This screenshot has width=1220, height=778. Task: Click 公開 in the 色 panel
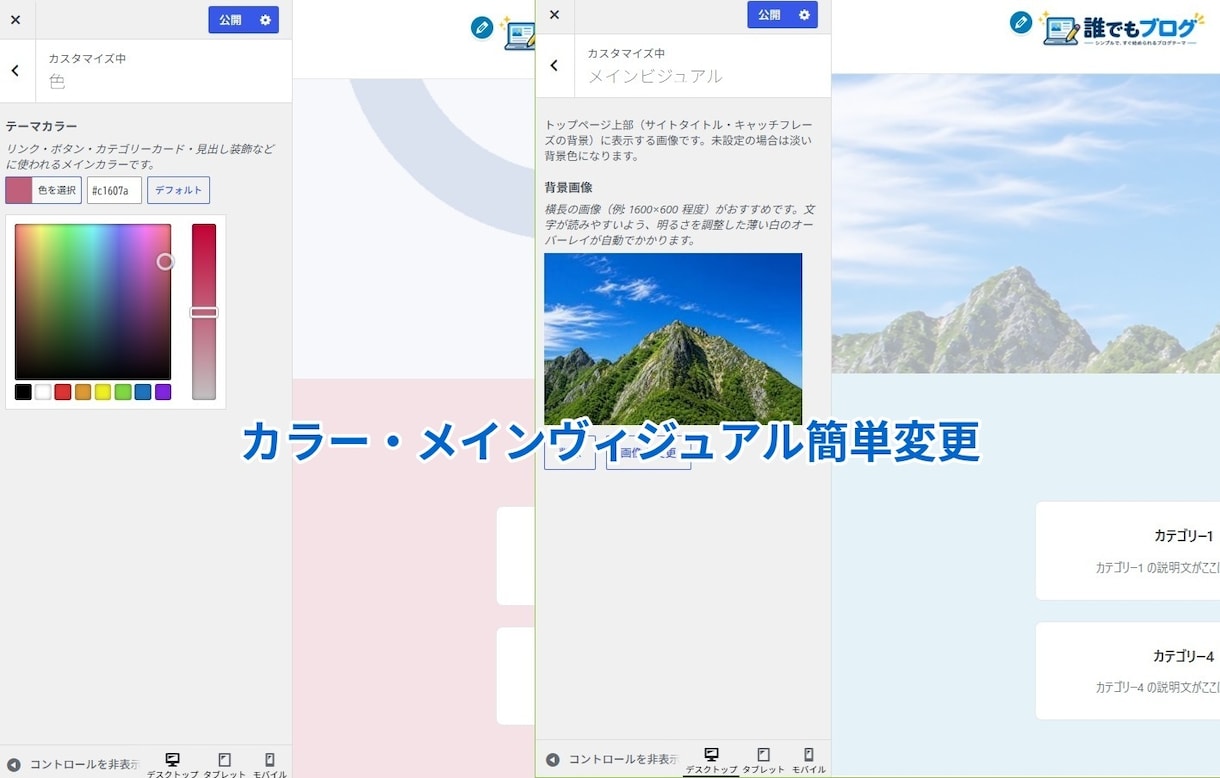[230, 20]
